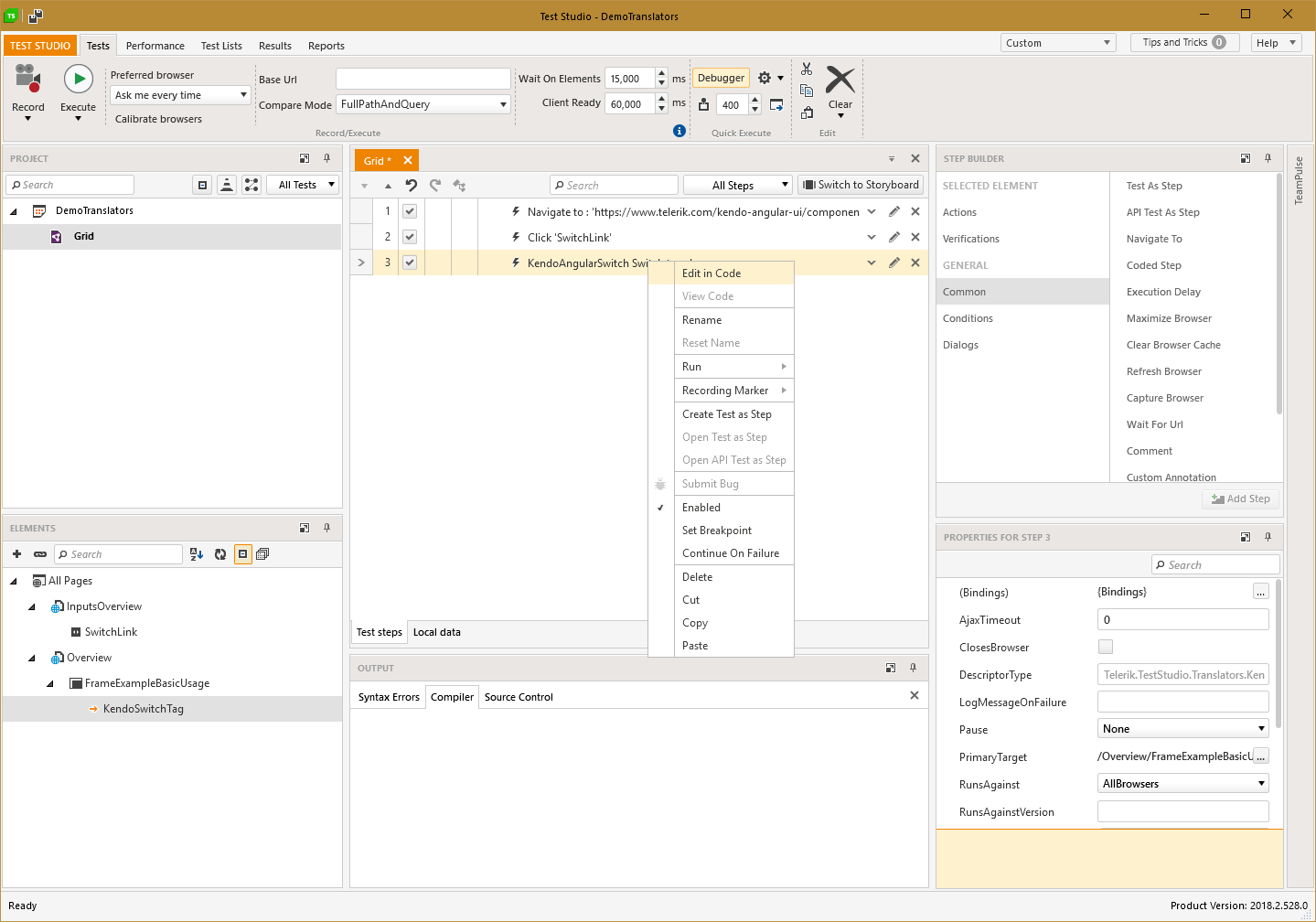Choose Set Breakpoint in context menu
Image resolution: width=1316 pixels, height=922 pixels.
pyautogui.click(x=721, y=531)
